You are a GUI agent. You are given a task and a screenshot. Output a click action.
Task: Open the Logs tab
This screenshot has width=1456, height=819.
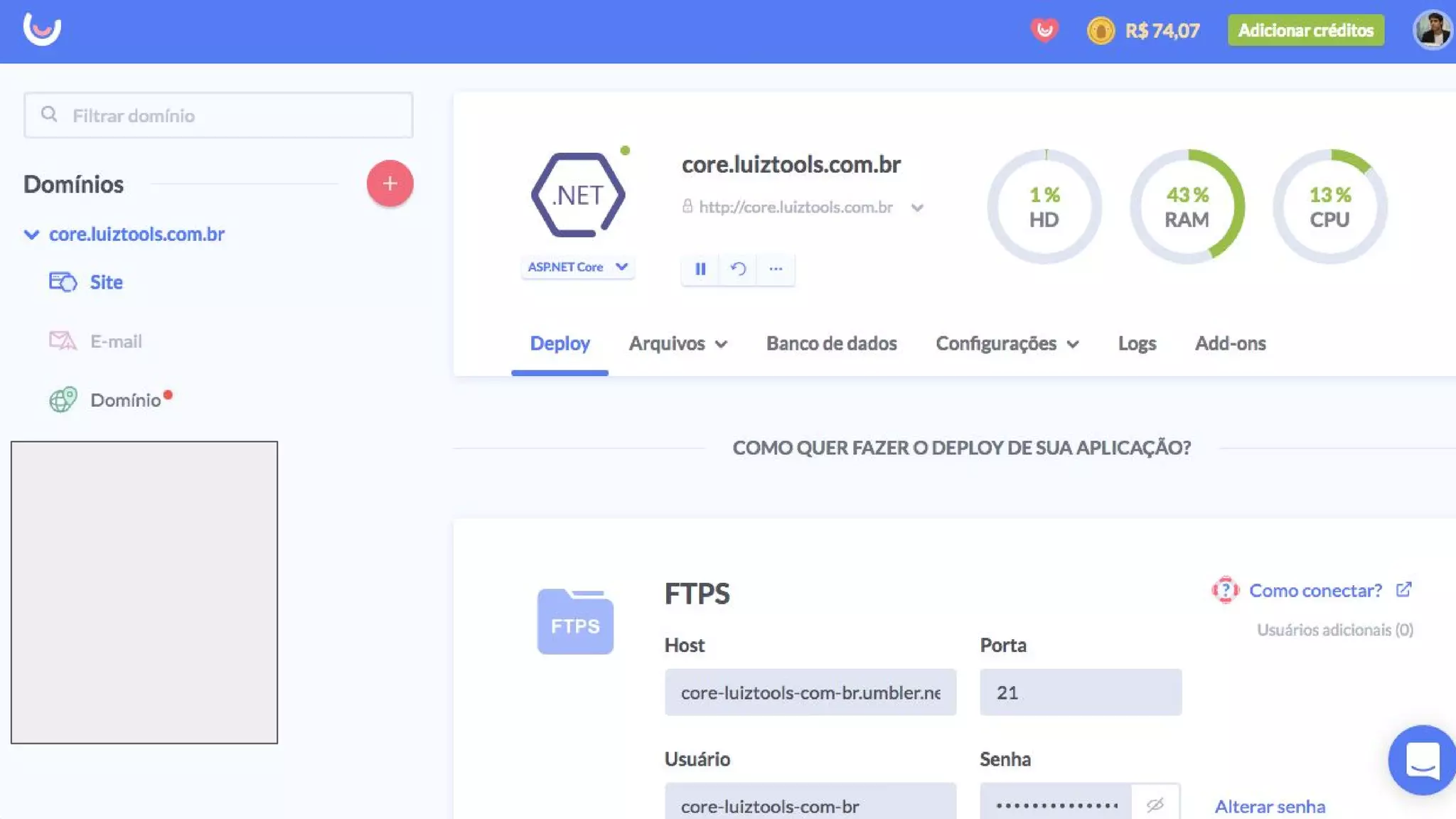pos(1137,344)
